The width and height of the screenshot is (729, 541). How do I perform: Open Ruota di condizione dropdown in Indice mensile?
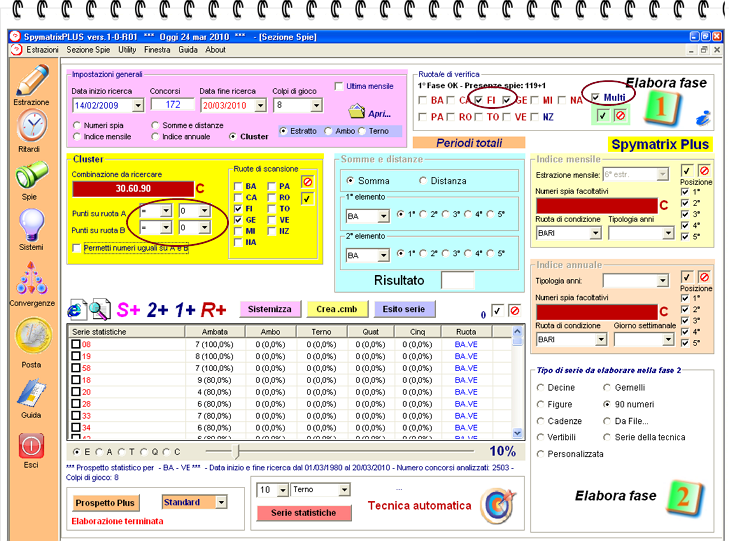coord(595,233)
